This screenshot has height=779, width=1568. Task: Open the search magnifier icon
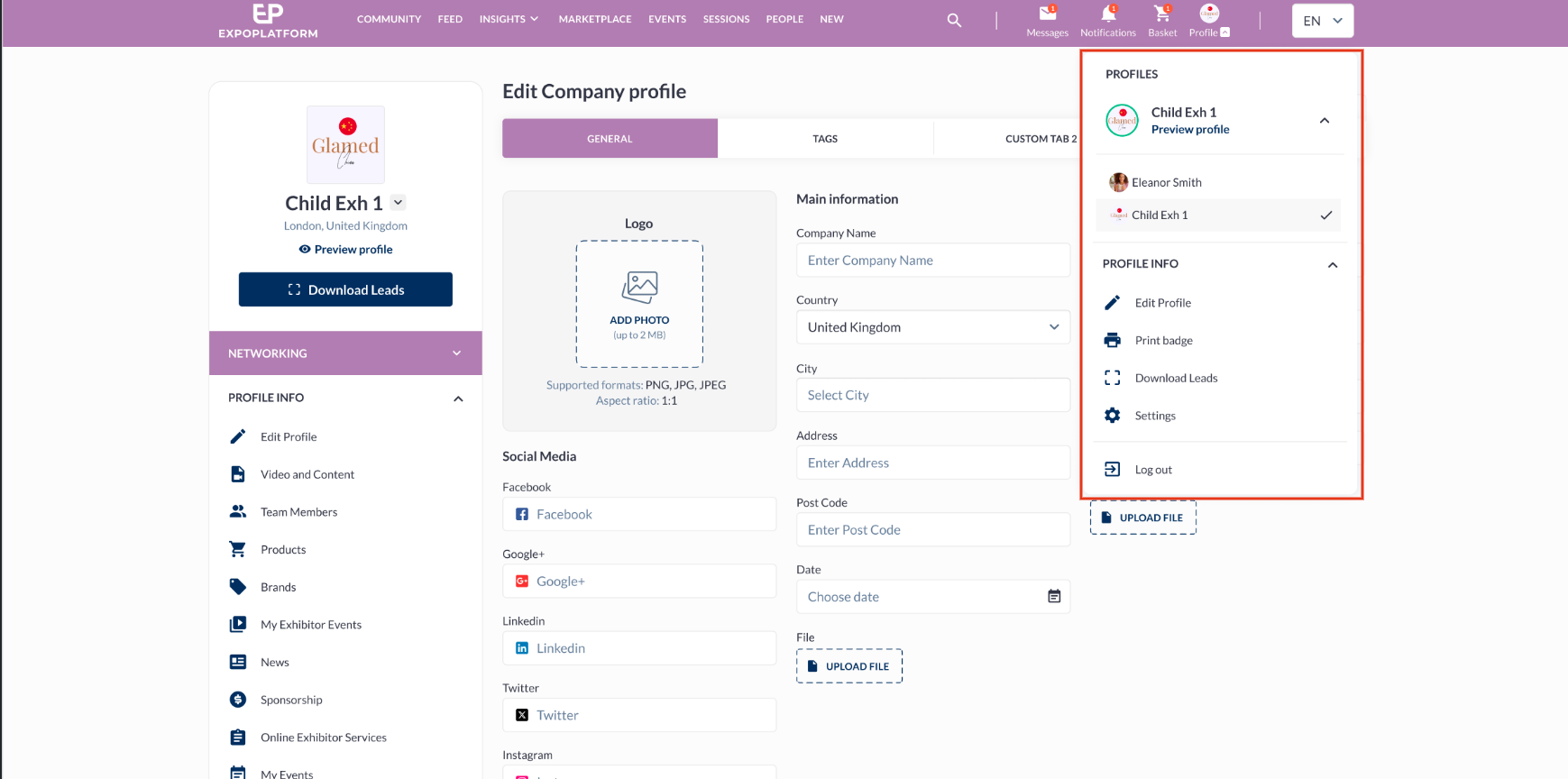(x=954, y=20)
